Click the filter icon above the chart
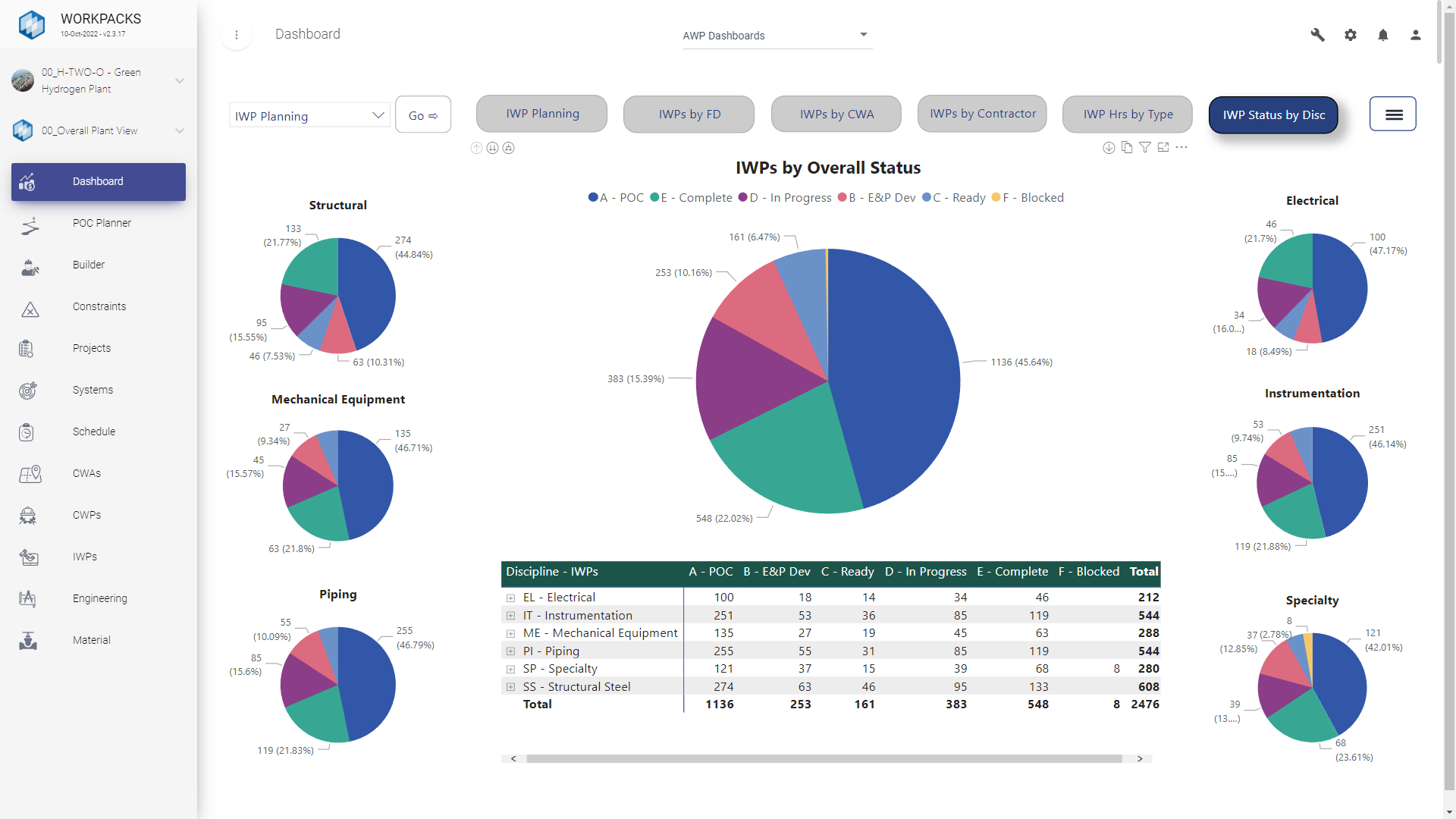This screenshot has width=1456, height=819. point(1145,148)
